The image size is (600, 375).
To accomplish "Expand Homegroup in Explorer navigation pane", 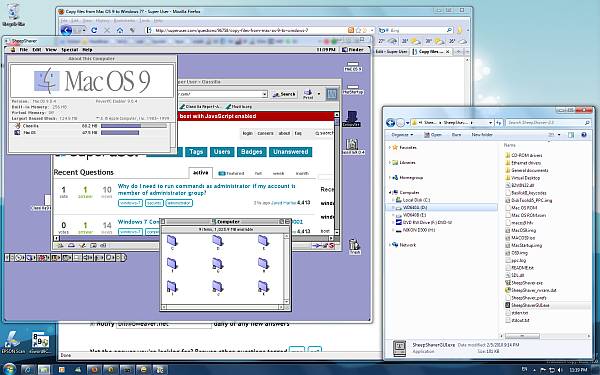I will (x=390, y=178).
